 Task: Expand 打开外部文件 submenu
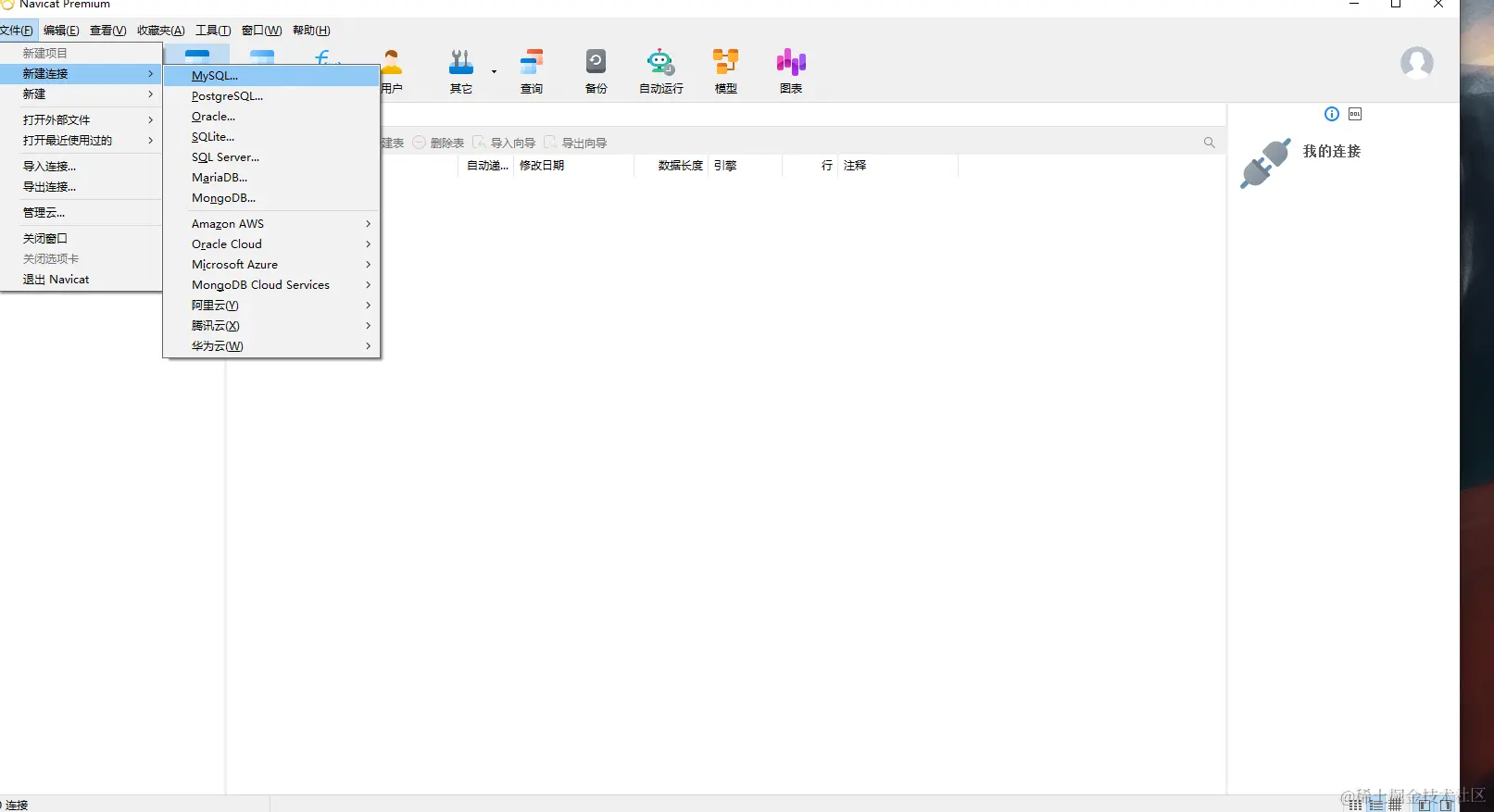point(81,120)
